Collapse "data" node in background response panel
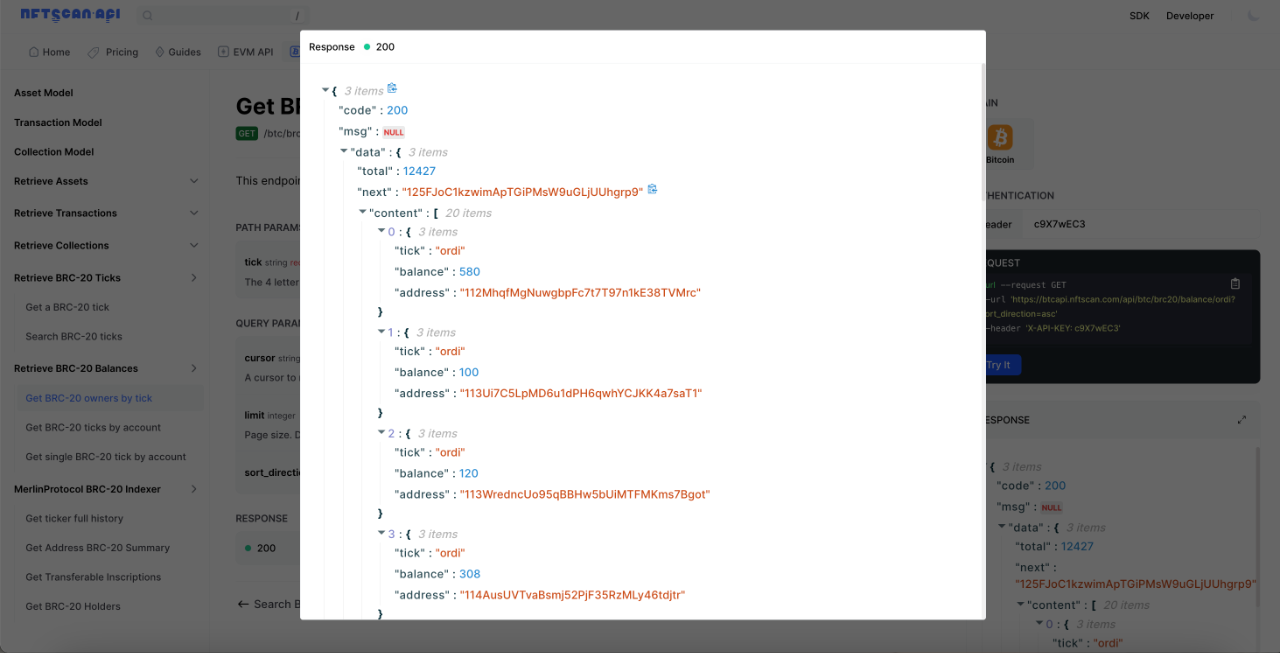This screenshot has width=1280, height=653. tap(1002, 527)
